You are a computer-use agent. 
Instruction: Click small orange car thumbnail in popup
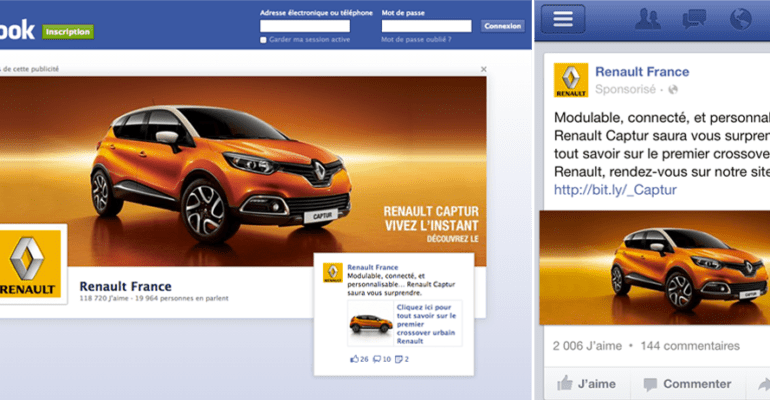(x=371, y=323)
